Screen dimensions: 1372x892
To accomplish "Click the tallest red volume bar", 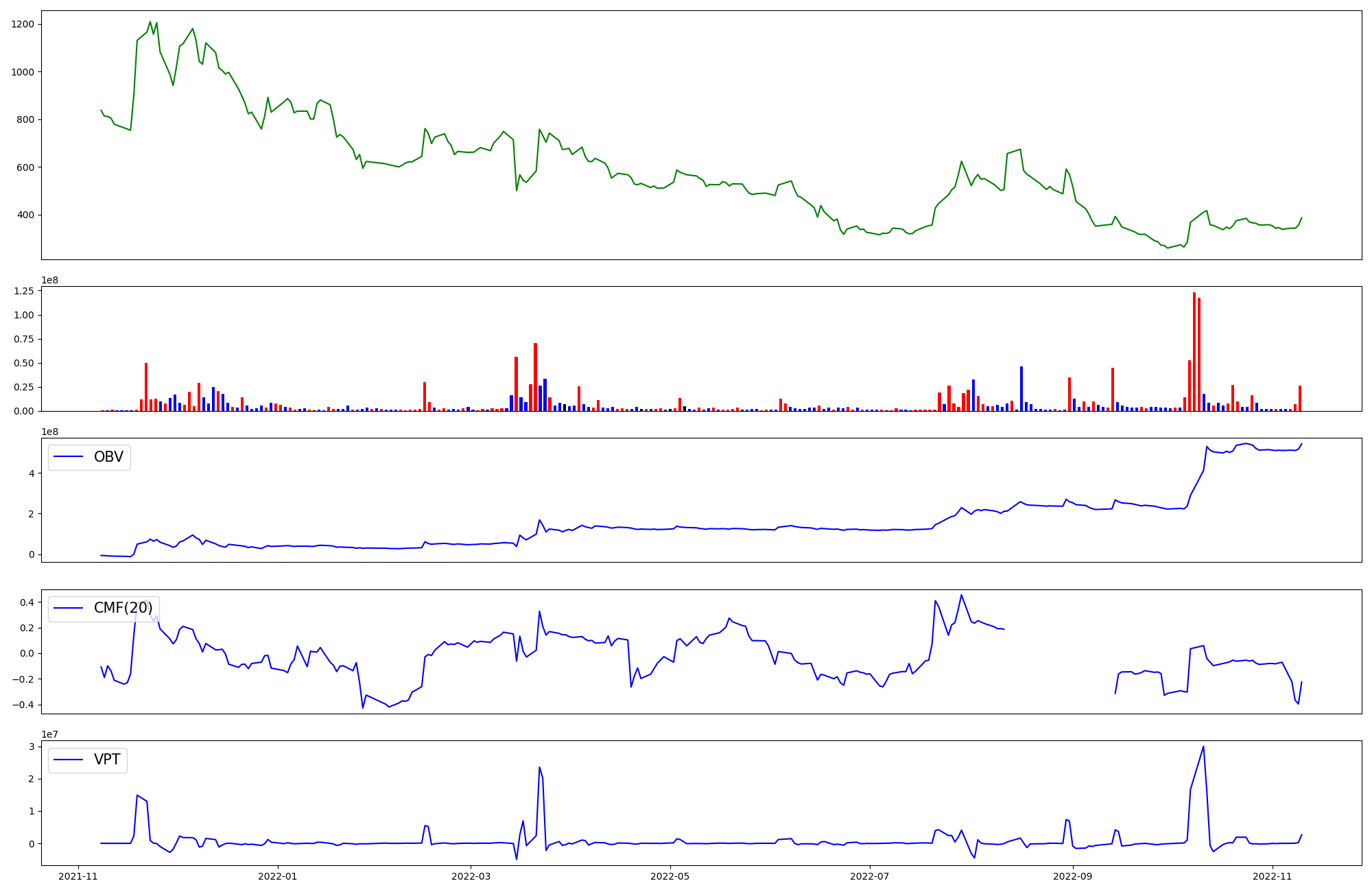I will coord(1194,351).
